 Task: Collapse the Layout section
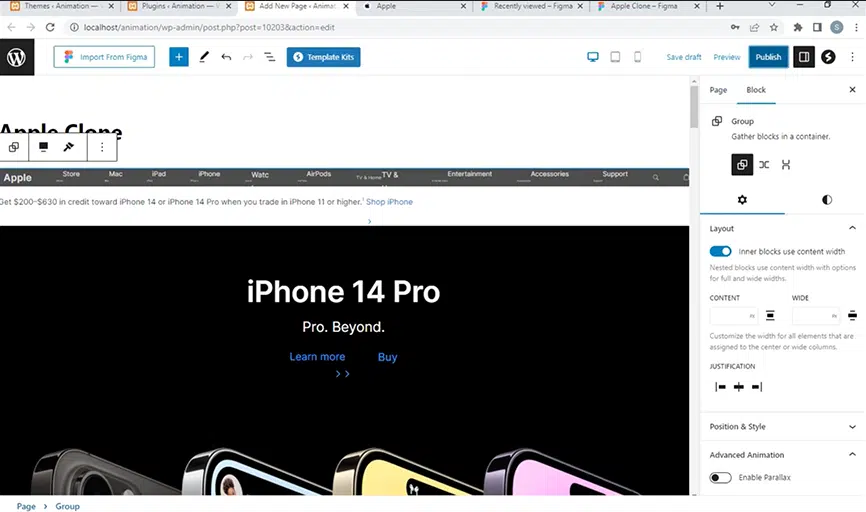pos(852,228)
